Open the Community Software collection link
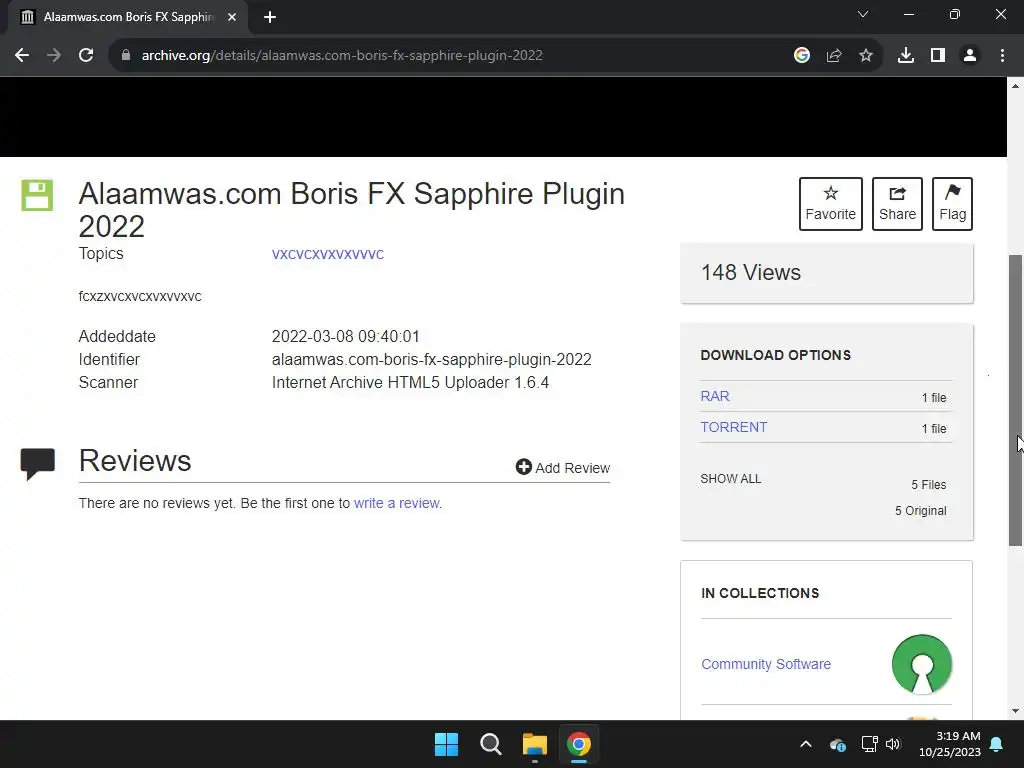The width and height of the screenshot is (1024, 768). pos(766,664)
